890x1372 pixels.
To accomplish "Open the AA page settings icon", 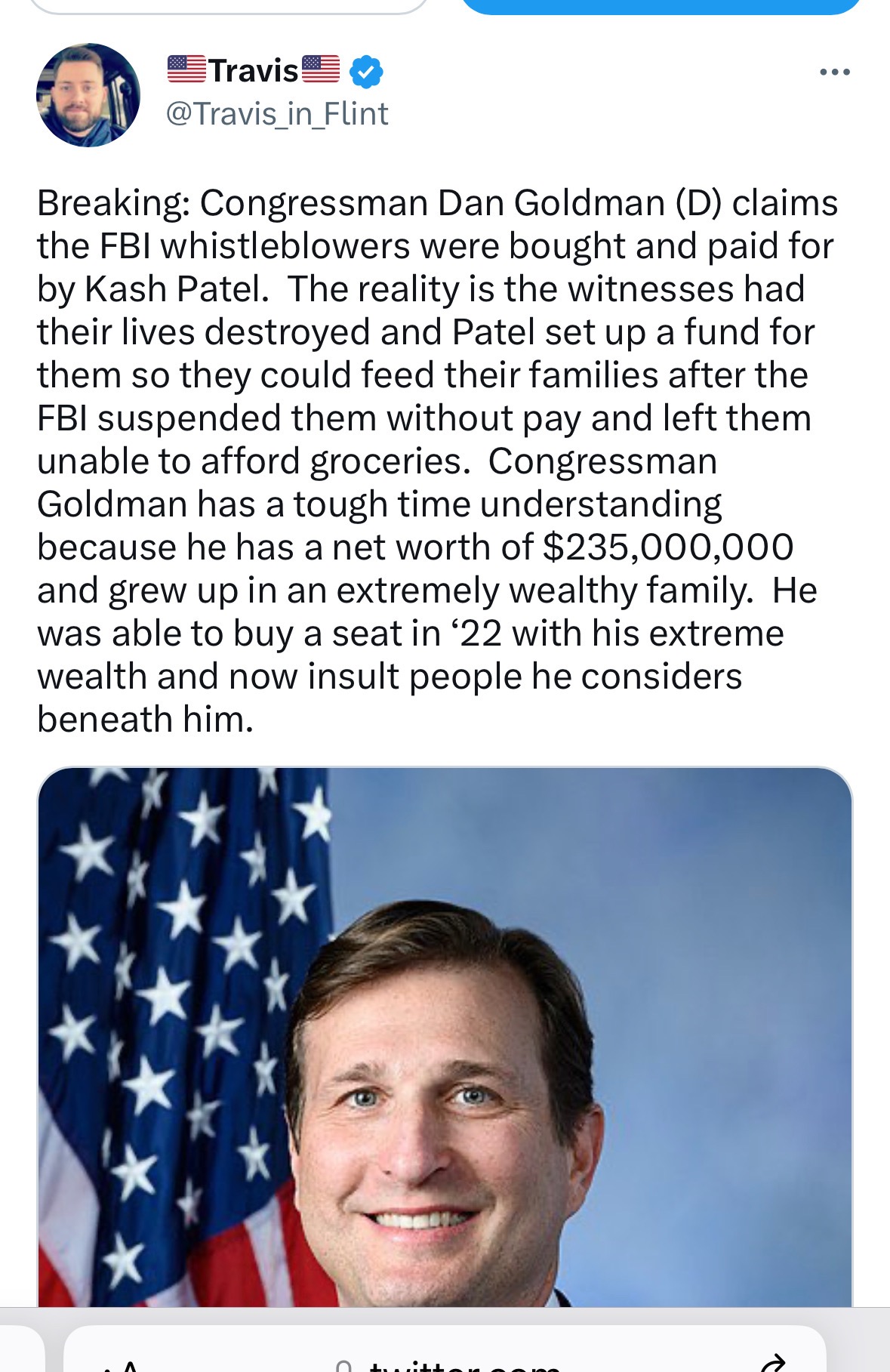I will click(x=121, y=1365).
